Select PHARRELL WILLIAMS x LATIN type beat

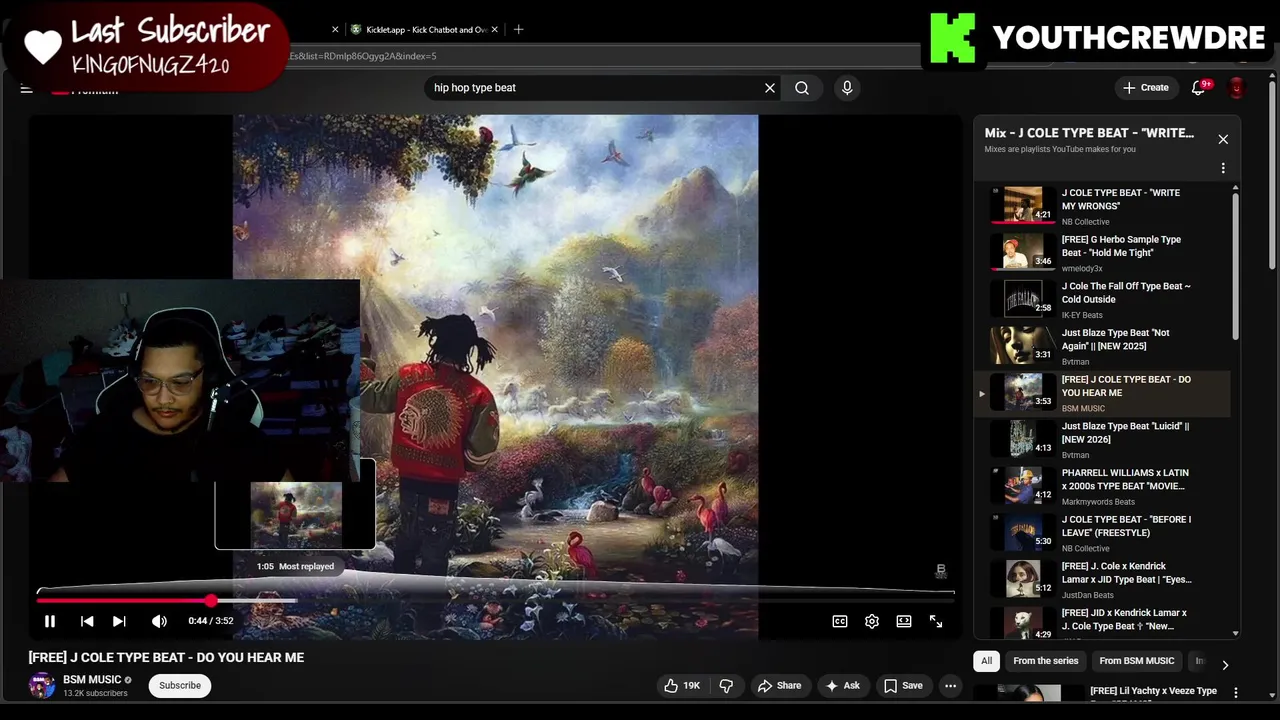click(1100, 486)
